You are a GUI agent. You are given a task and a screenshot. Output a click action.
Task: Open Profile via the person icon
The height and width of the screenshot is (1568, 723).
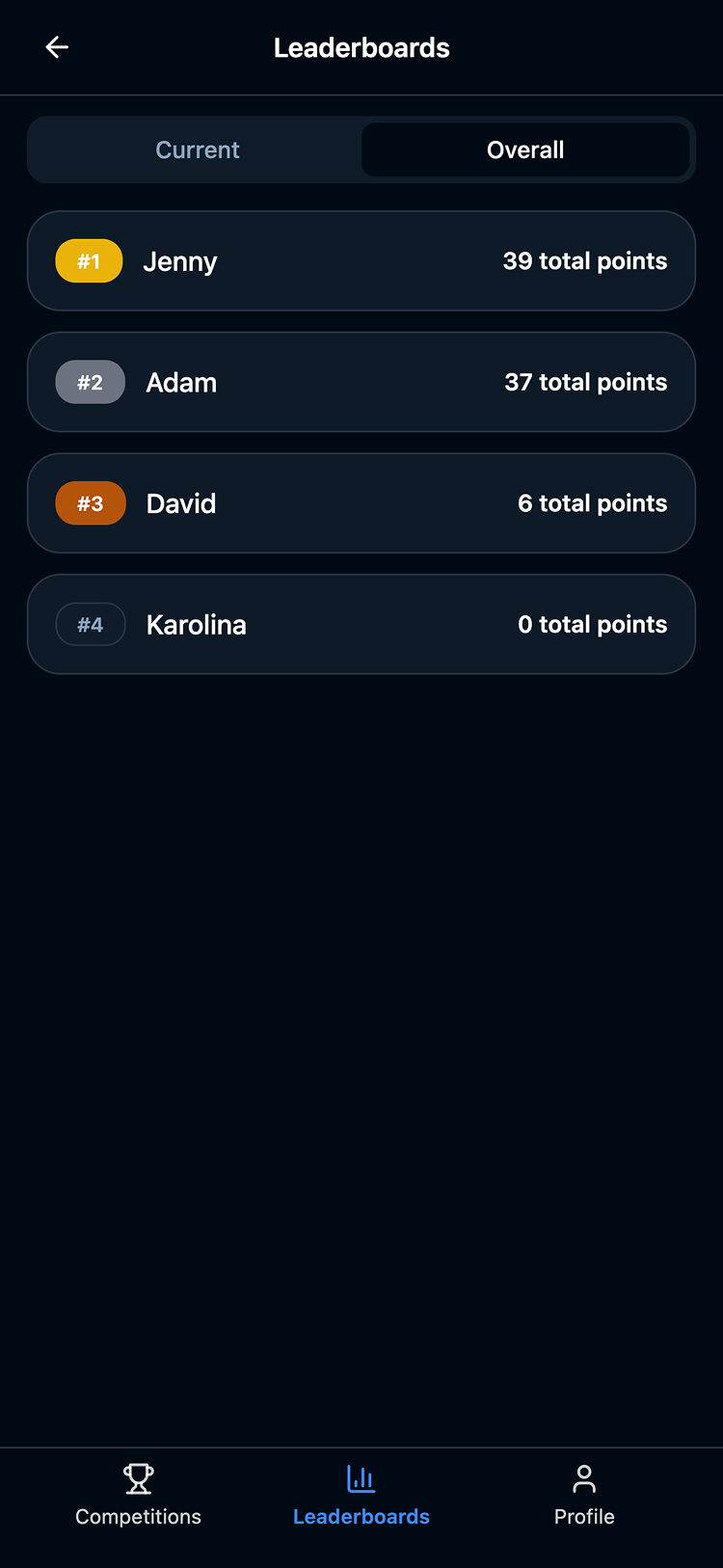(x=584, y=1477)
